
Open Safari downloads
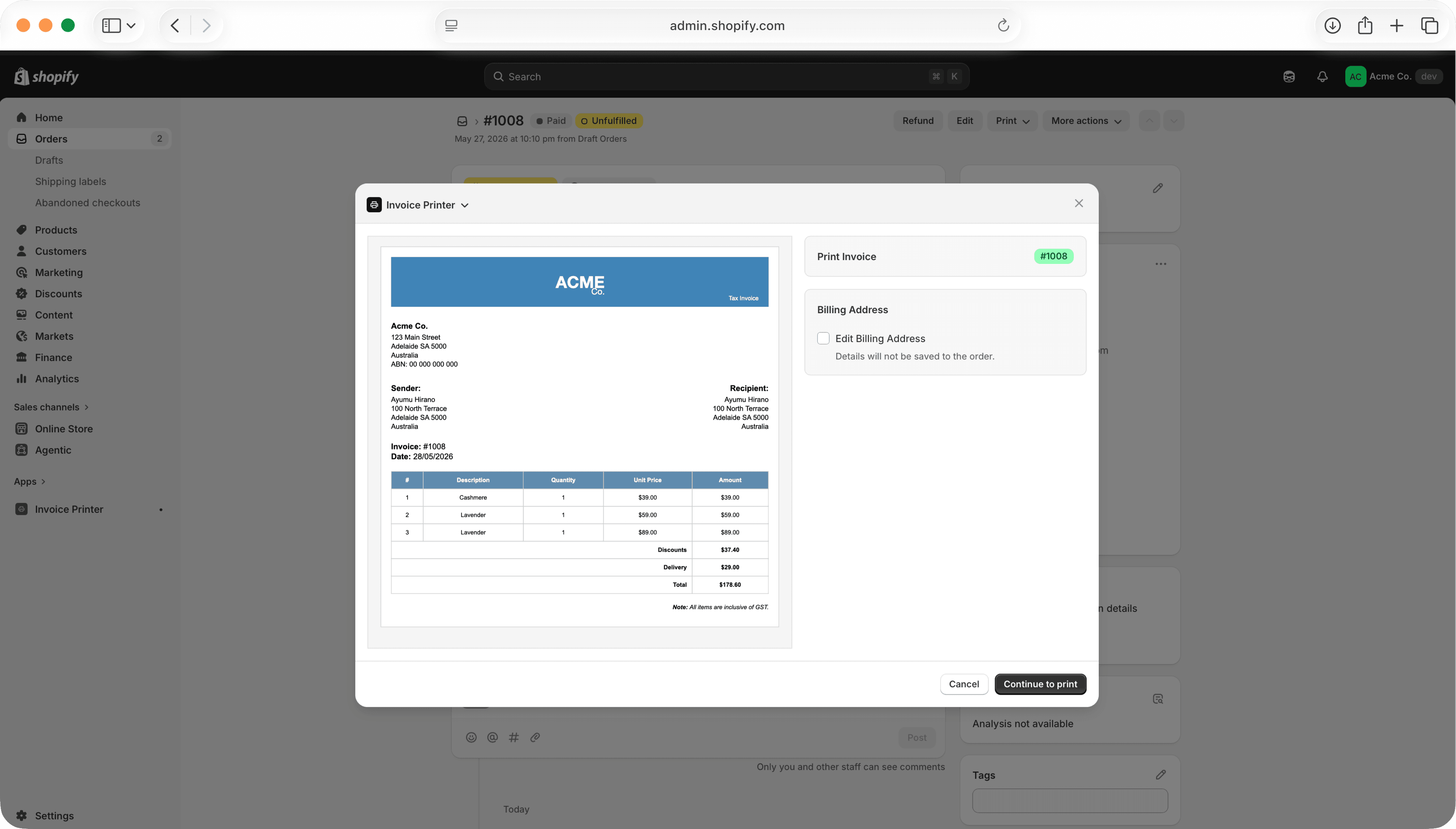point(1332,25)
